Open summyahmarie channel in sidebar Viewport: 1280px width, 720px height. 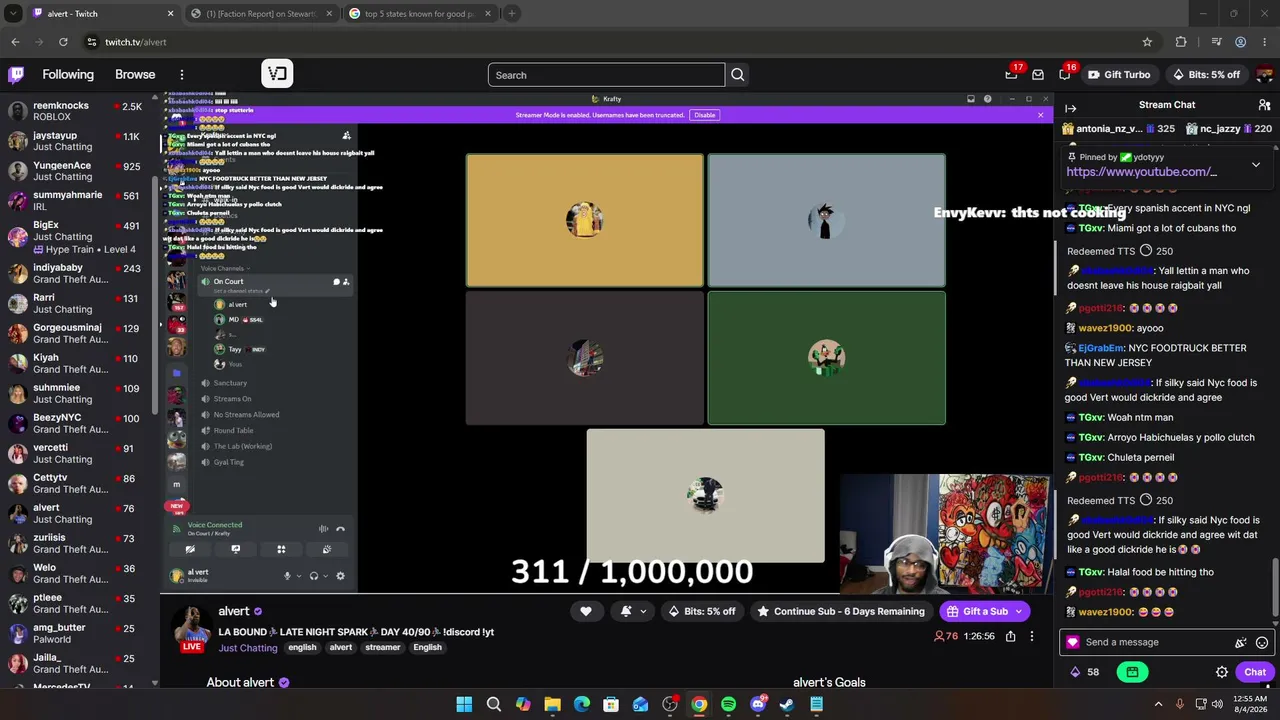[x=78, y=201]
